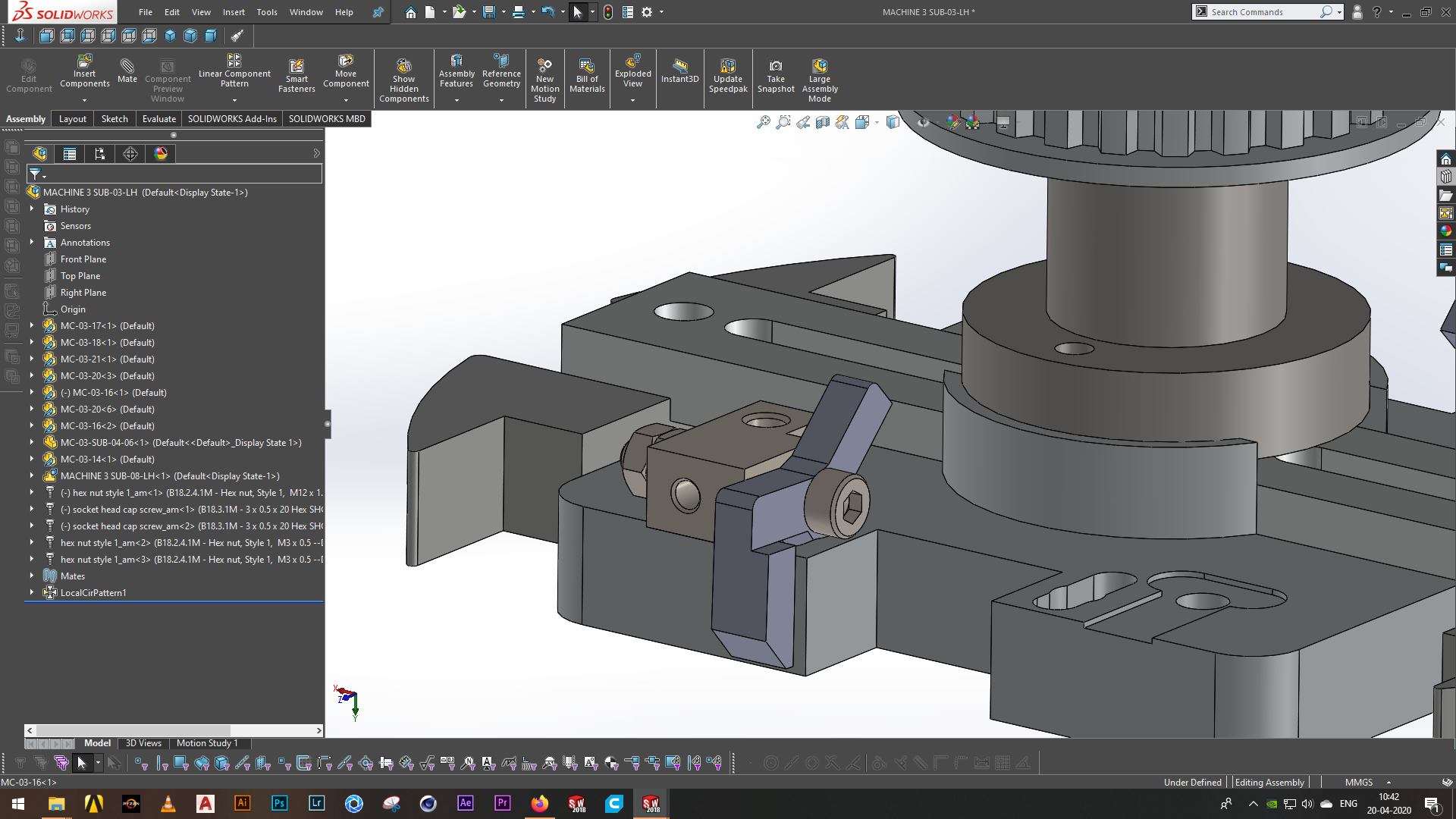The width and height of the screenshot is (1456, 819).
Task: Open the ConfigurationManager tab
Action: tap(100, 154)
